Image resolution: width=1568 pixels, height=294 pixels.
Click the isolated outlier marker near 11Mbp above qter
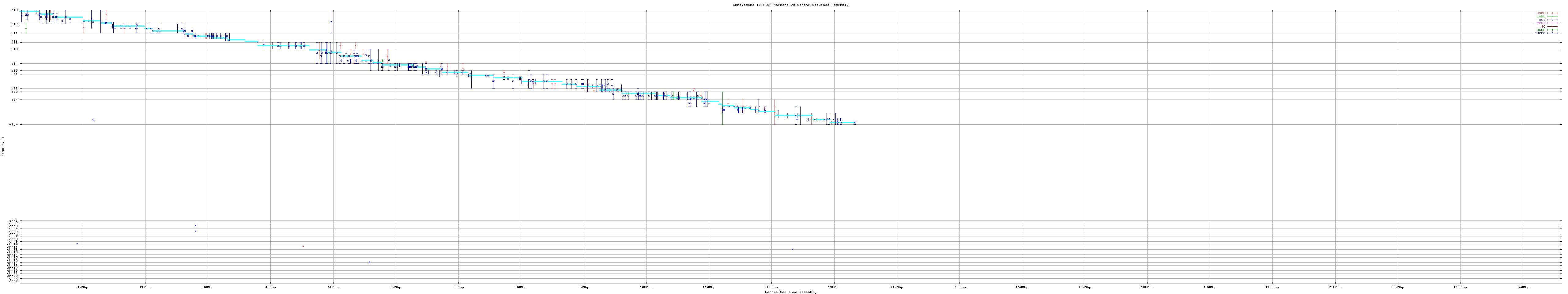tap(93, 119)
